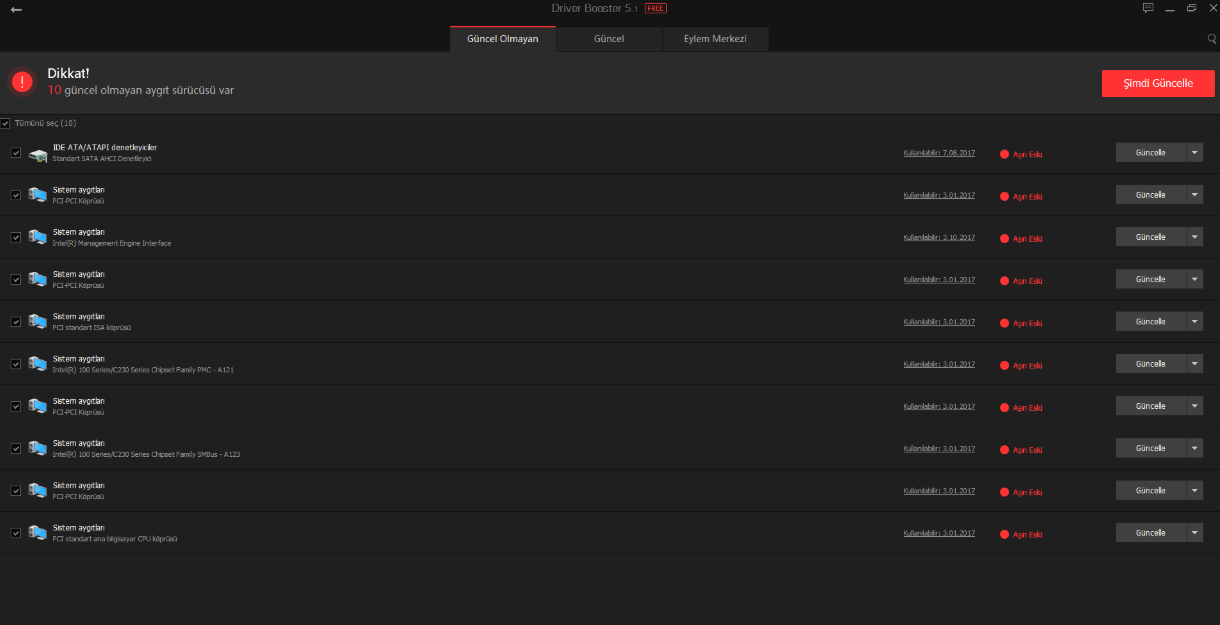This screenshot has height=625, width=1220.
Task: Update the Chipset Family PMC - A121 driver
Action: click(x=1151, y=364)
